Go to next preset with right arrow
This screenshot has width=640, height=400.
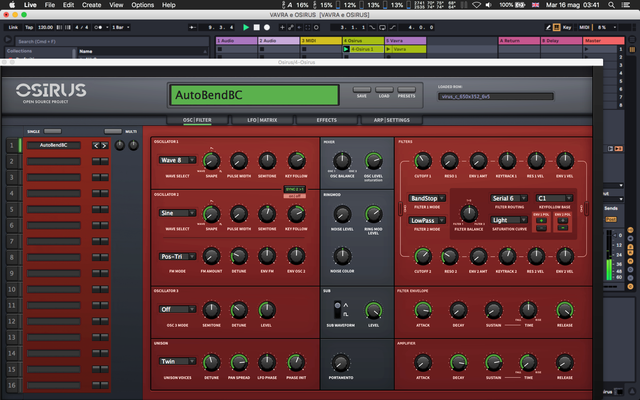click(104, 145)
